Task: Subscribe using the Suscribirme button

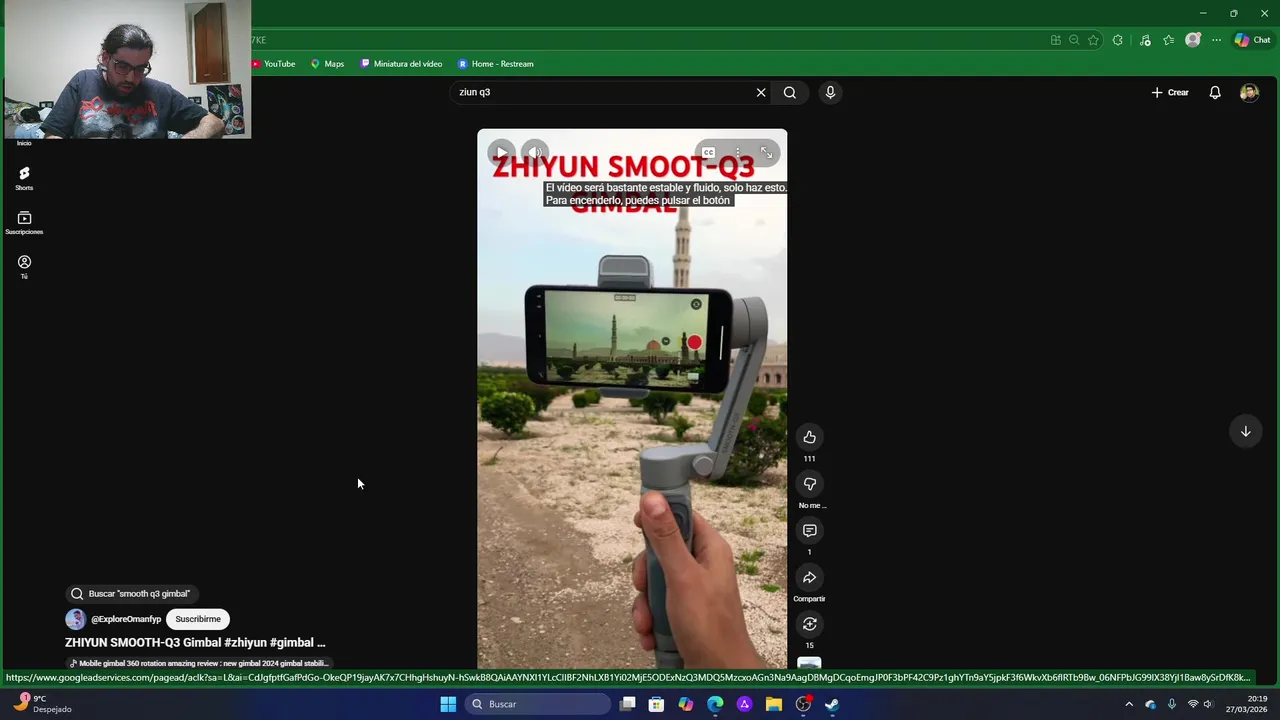Action: tap(198, 619)
